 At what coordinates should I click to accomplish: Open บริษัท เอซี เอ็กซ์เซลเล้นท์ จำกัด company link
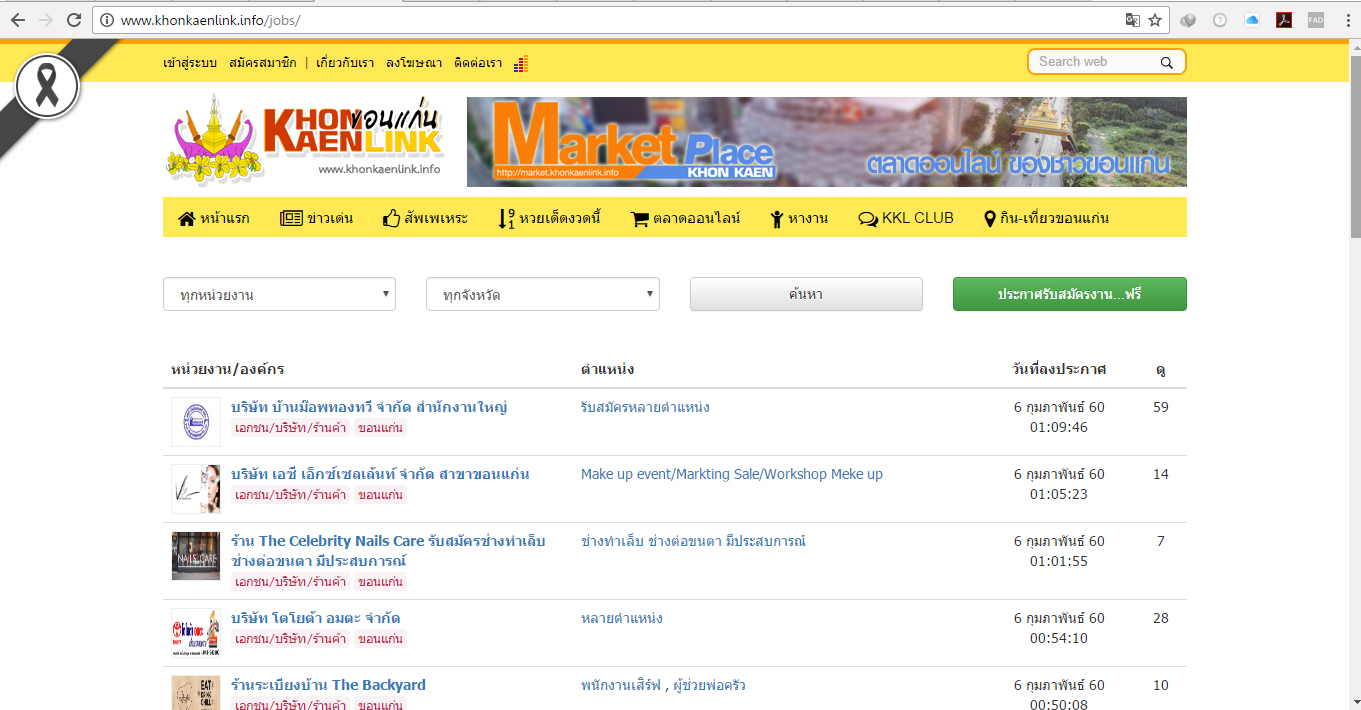[380, 474]
